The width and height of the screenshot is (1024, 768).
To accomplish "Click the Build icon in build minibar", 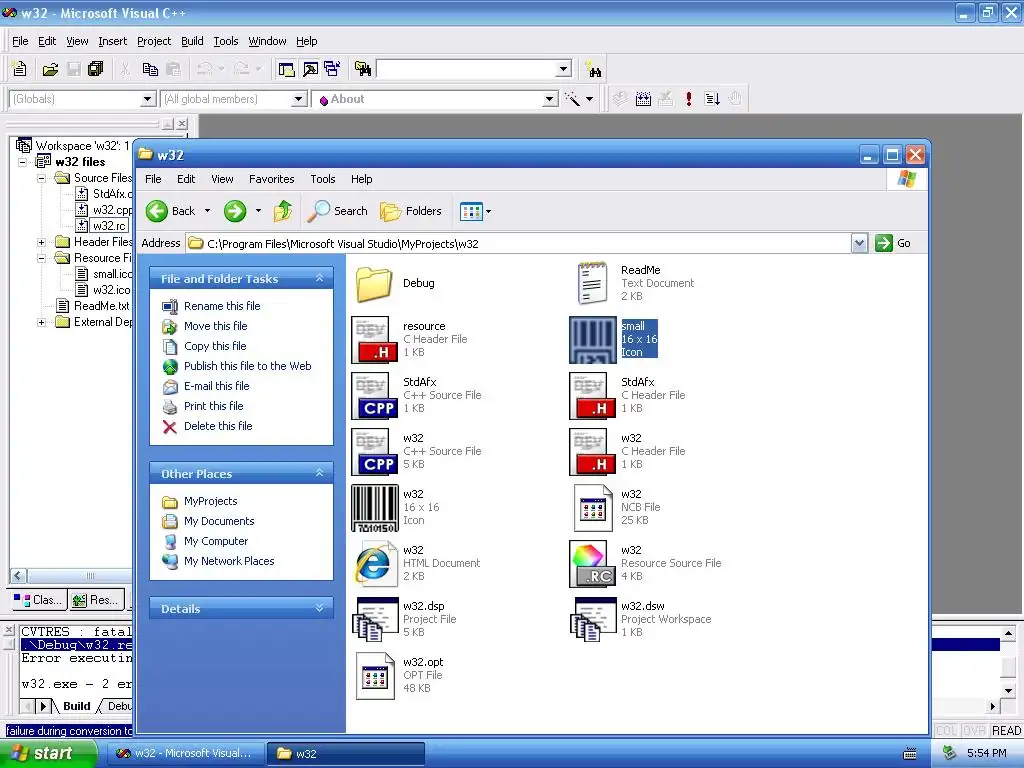I will pos(643,99).
